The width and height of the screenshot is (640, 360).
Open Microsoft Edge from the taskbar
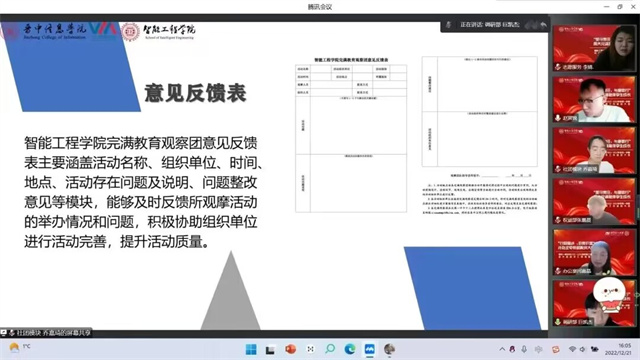[350, 349]
